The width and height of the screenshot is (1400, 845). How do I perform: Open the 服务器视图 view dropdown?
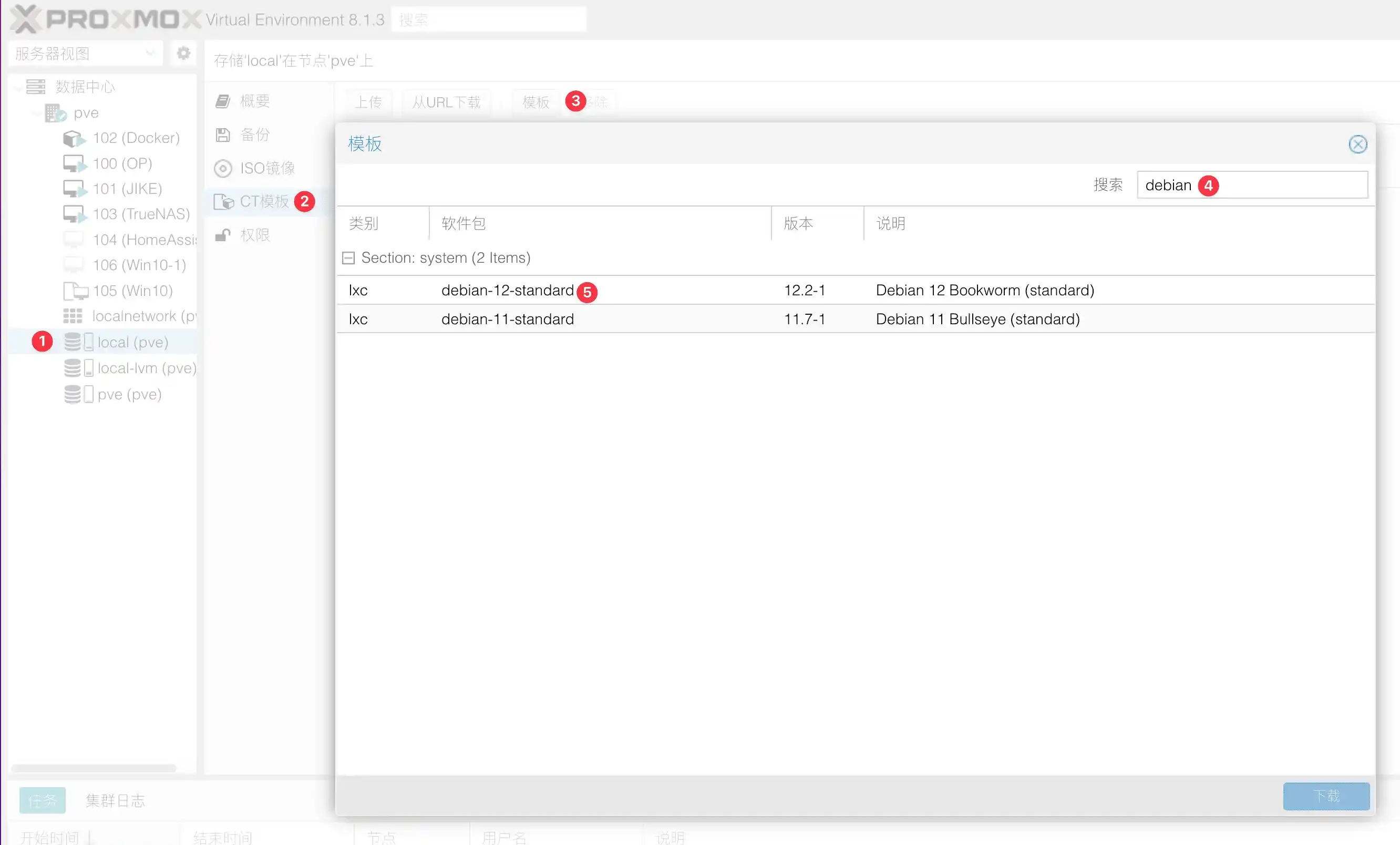pyautogui.click(x=85, y=54)
